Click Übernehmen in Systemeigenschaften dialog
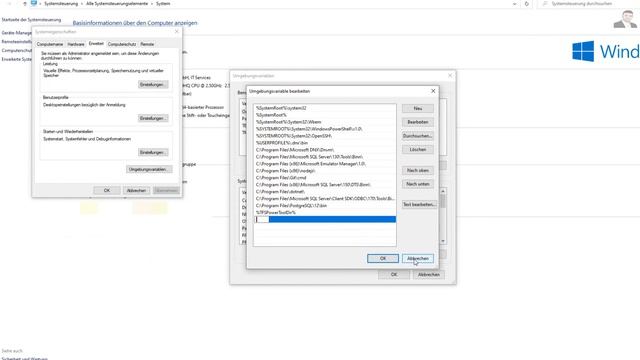This screenshot has width=640, height=360. 166,191
